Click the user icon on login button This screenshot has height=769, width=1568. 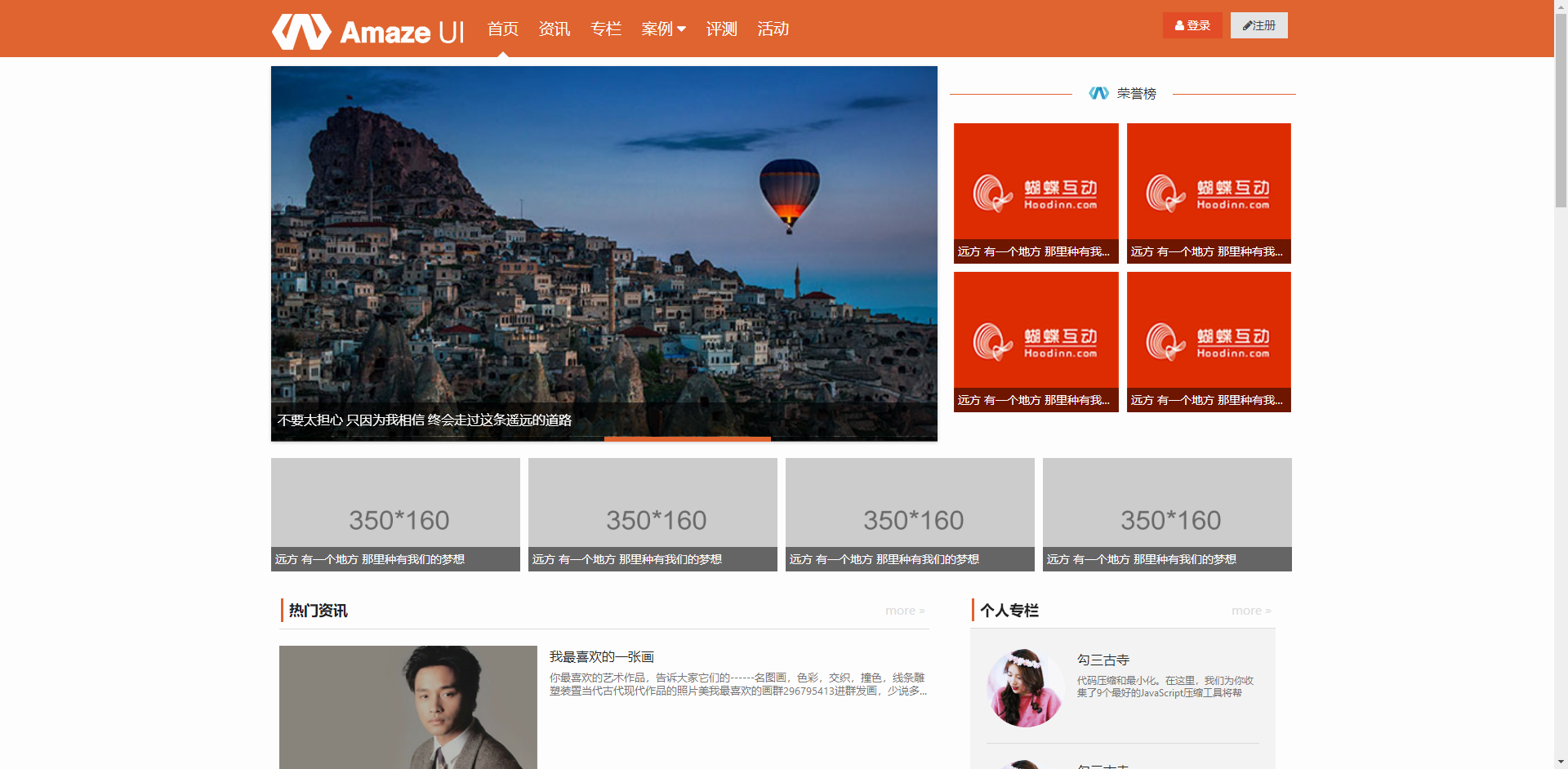point(1179,26)
